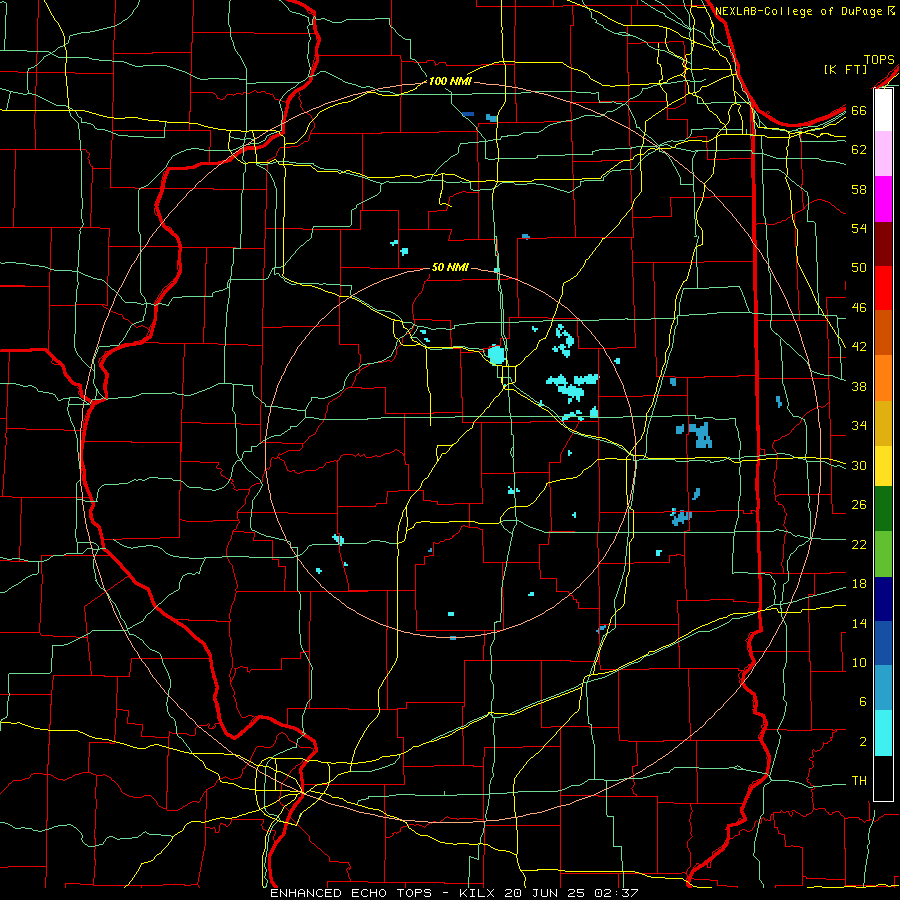Click legend value '26'
The width and height of the screenshot is (900, 900).
859,505
